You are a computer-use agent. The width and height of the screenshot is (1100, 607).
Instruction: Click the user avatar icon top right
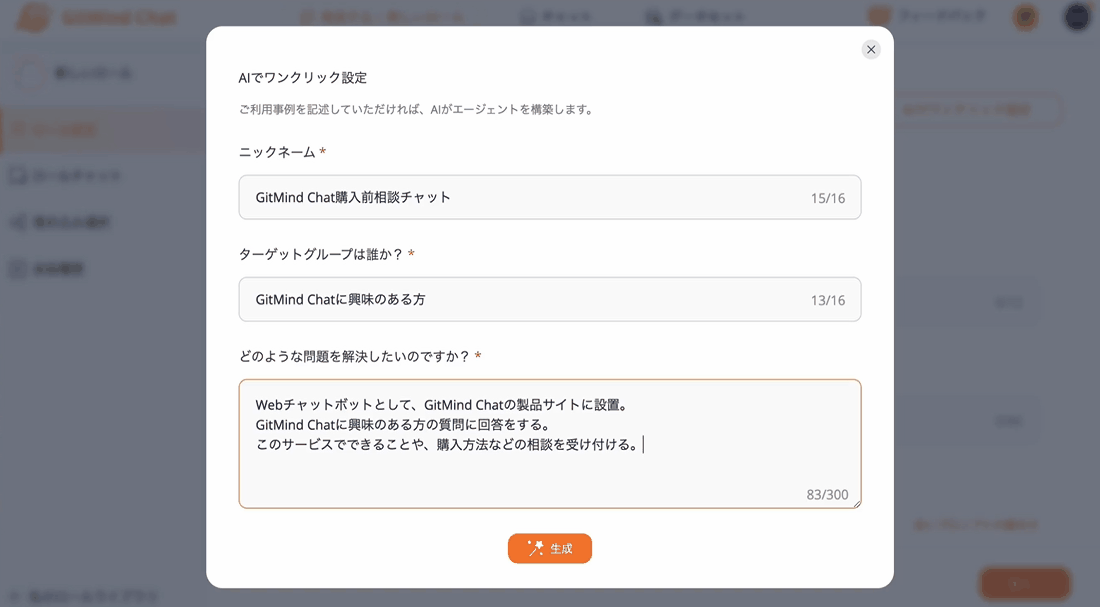click(1077, 17)
